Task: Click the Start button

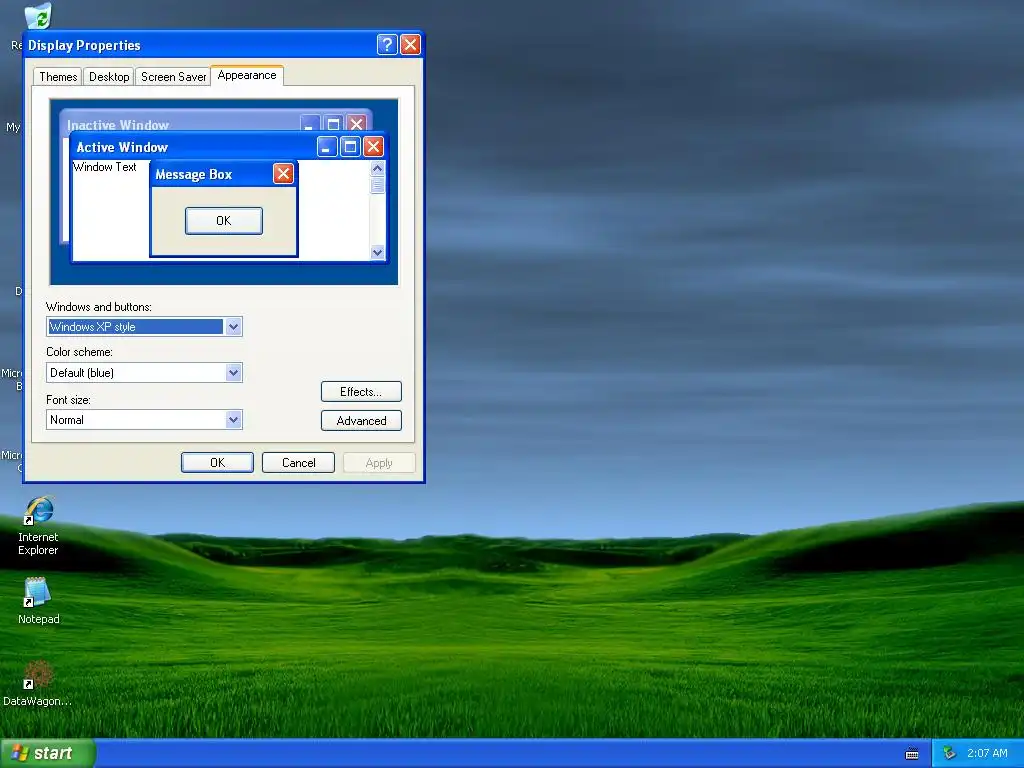Action: 47,753
